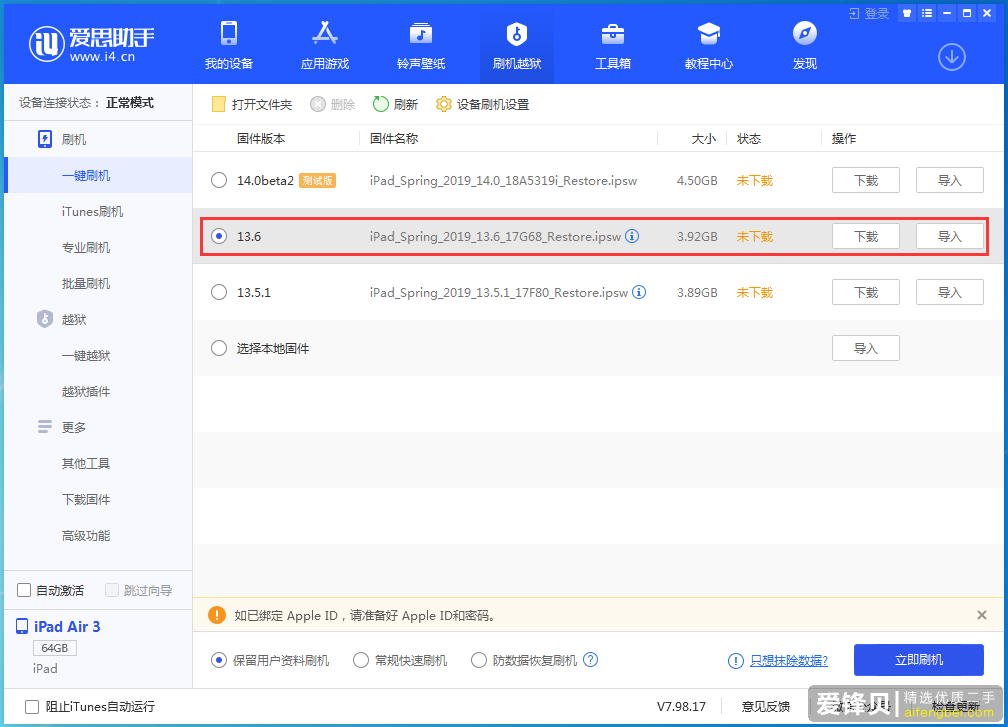Open the 工具箱 toolbox
The width and height of the screenshot is (1008, 727).
(x=613, y=45)
